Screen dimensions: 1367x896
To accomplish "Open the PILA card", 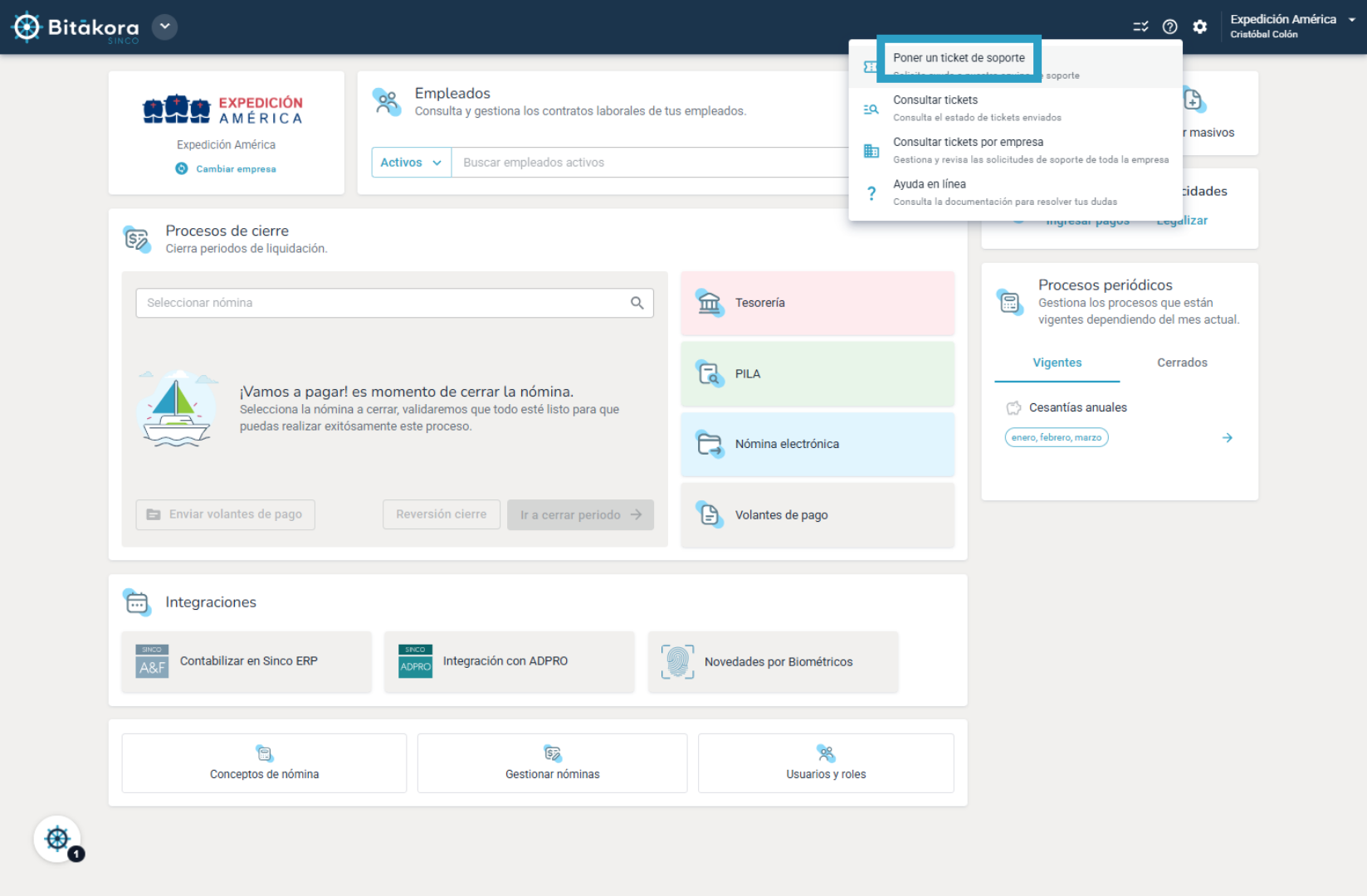I will (x=818, y=373).
